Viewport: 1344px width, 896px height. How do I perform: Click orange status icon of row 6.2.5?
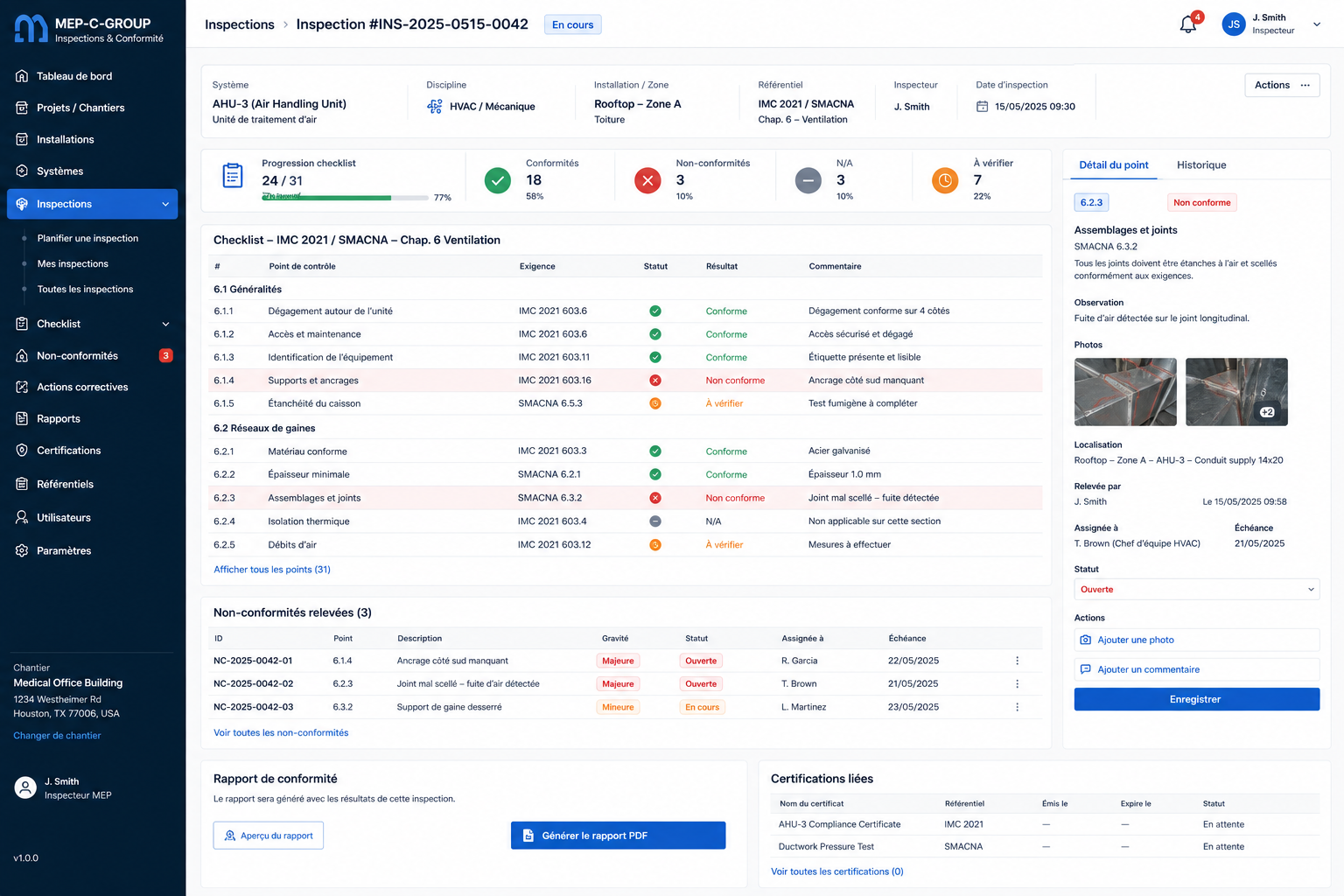tap(655, 544)
